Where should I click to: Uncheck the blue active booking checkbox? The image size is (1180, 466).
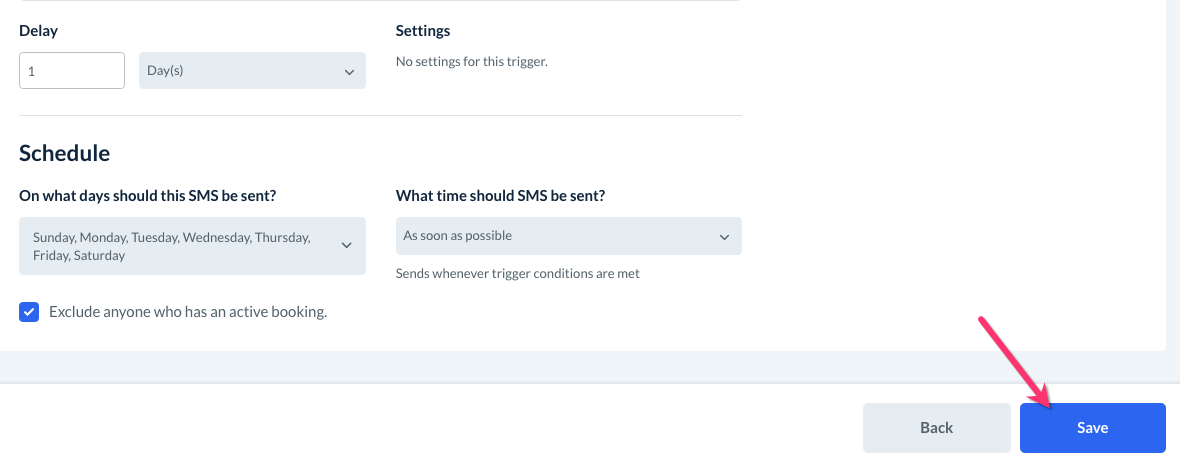[29, 312]
